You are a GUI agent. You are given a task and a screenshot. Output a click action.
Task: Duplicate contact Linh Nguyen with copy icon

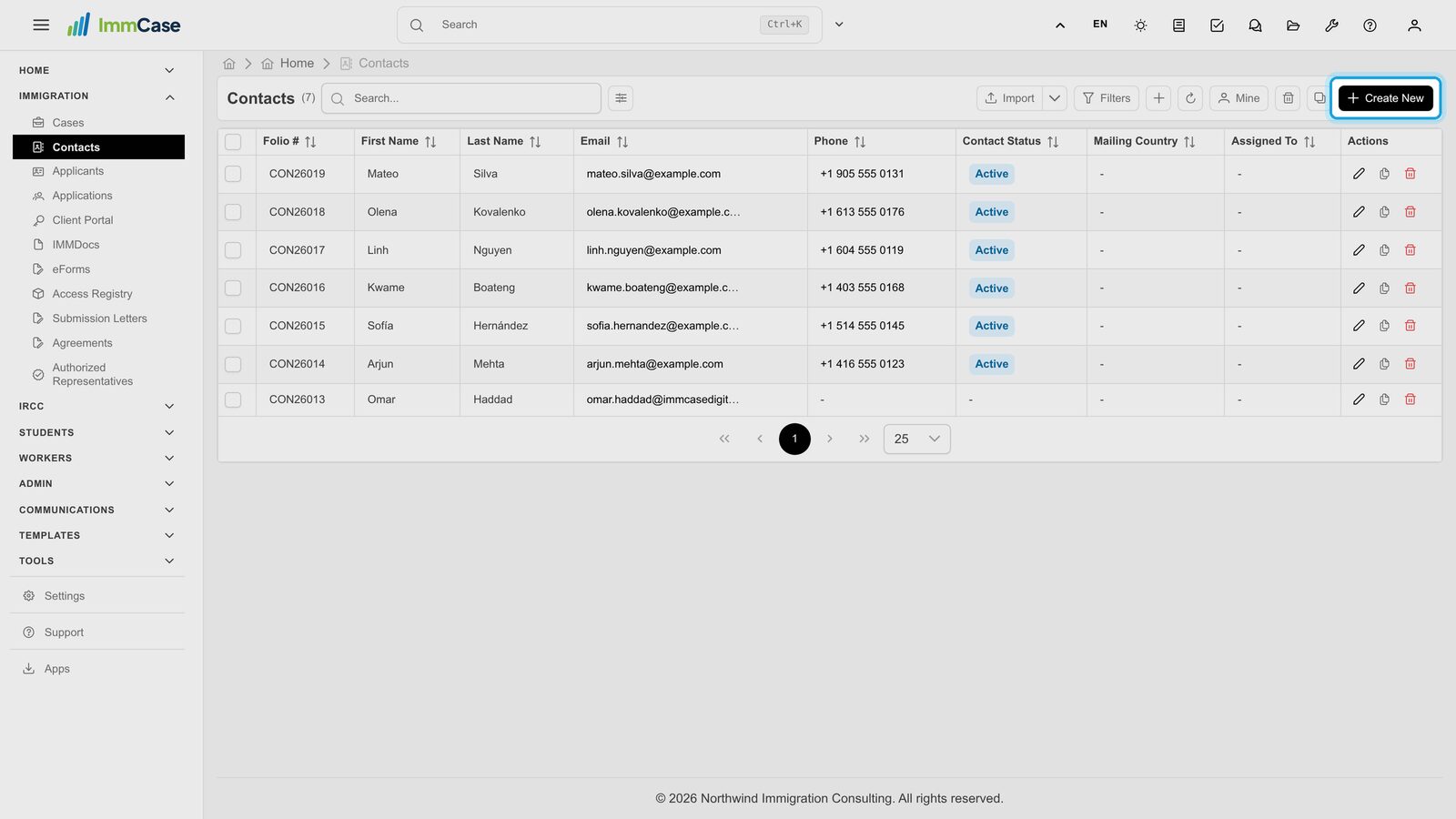(x=1384, y=250)
